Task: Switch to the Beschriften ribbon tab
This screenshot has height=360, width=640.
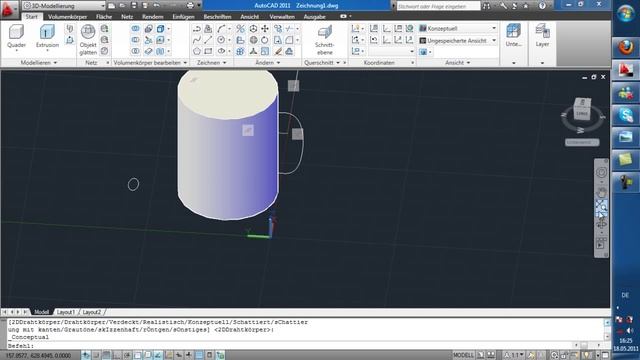Action: click(x=218, y=17)
